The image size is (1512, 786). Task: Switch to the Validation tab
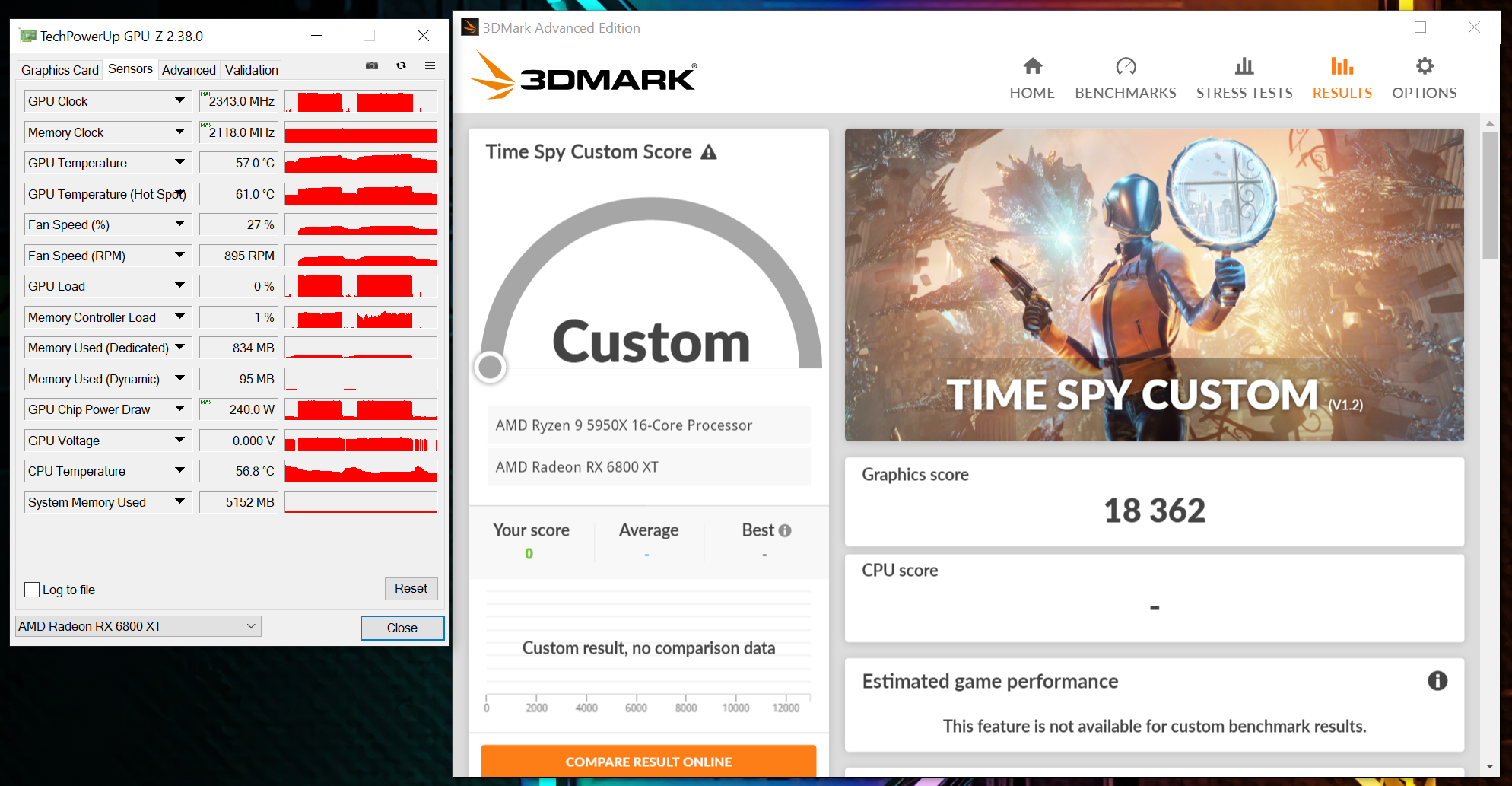click(251, 70)
